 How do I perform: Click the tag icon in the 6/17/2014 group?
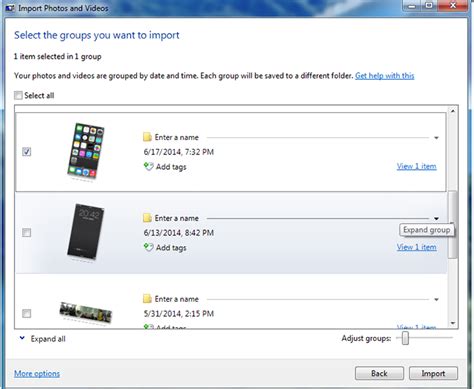(148, 166)
